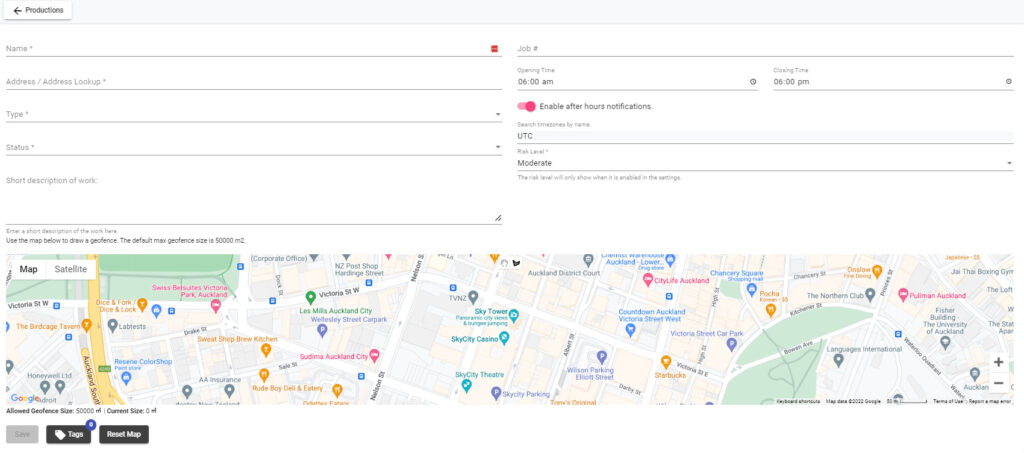Image resolution: width=1024 pixels, height=453 pixels.
Task: Click the Pocha Korean restaurant marker
Action: [771, 310]
